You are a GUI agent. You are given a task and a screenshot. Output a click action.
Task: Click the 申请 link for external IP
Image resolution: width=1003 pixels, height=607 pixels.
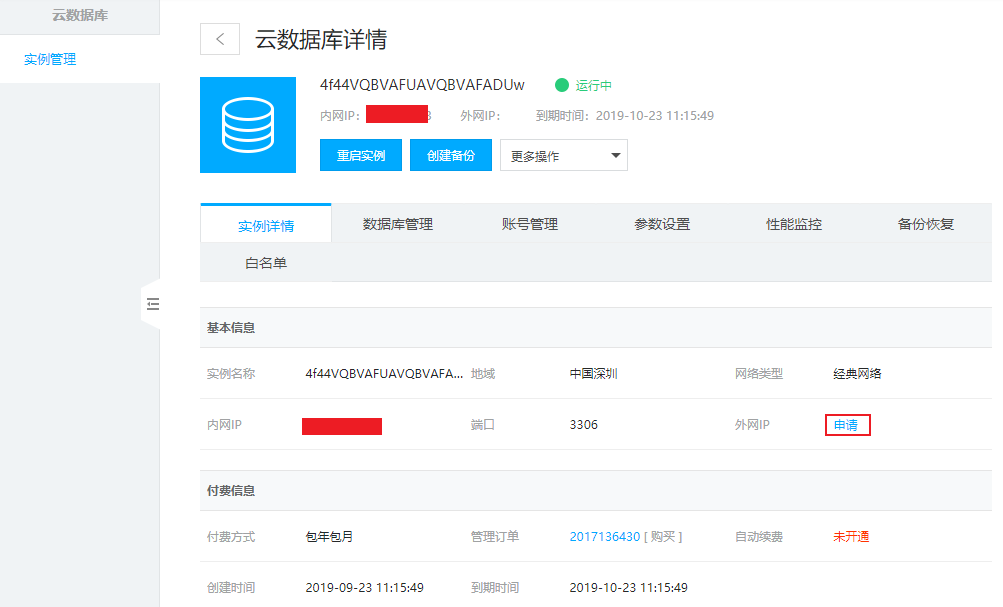(x=846, y=425)
